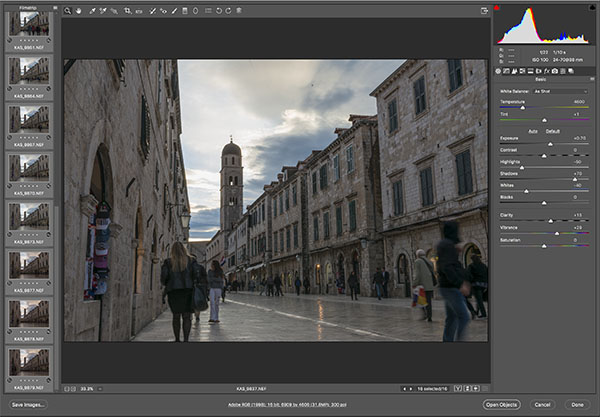600x417 pixels.
Task: Click the Whites slider handle
Action: click(526, 191)
